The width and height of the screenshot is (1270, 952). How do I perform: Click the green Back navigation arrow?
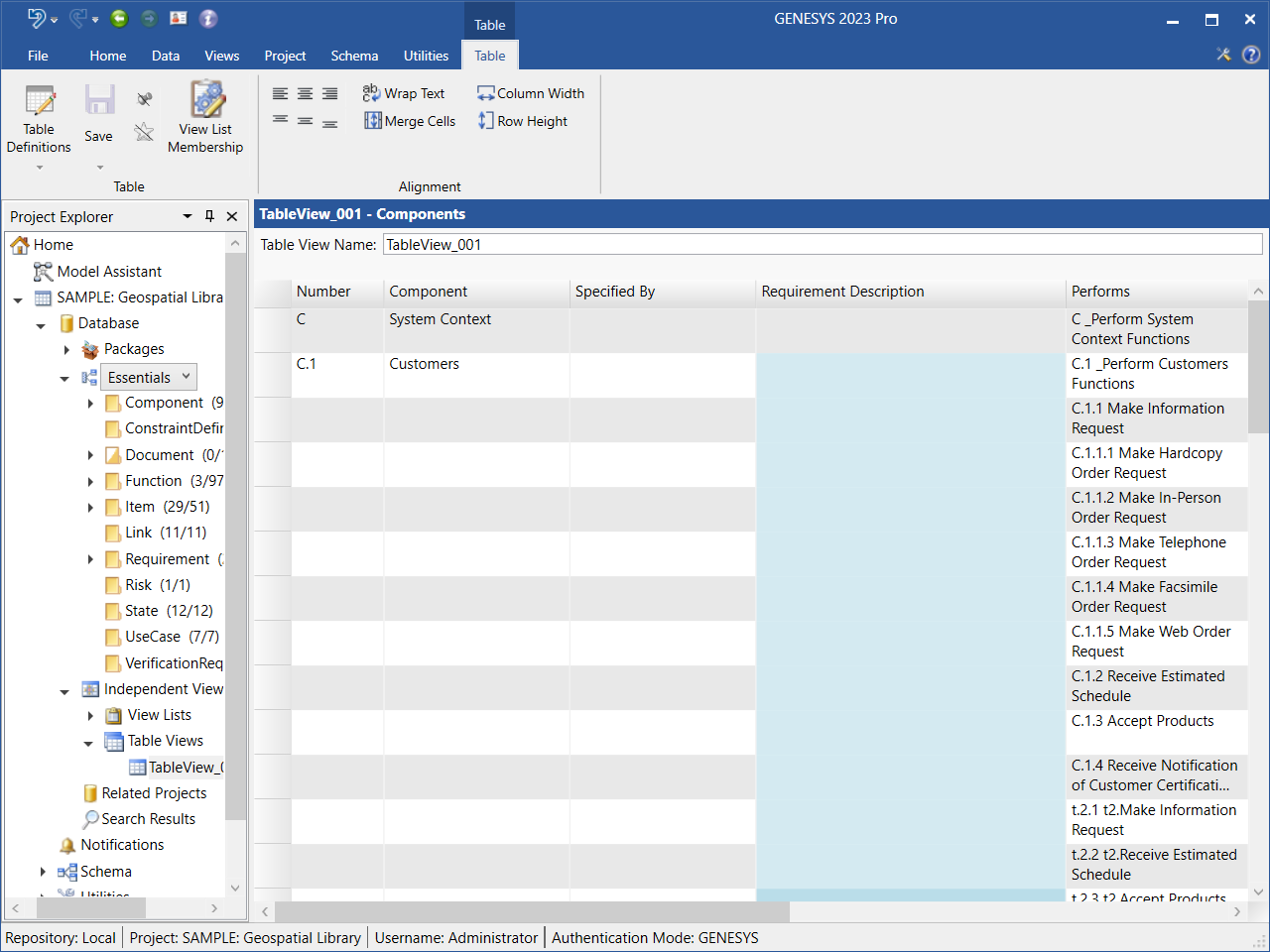(119, 18)
